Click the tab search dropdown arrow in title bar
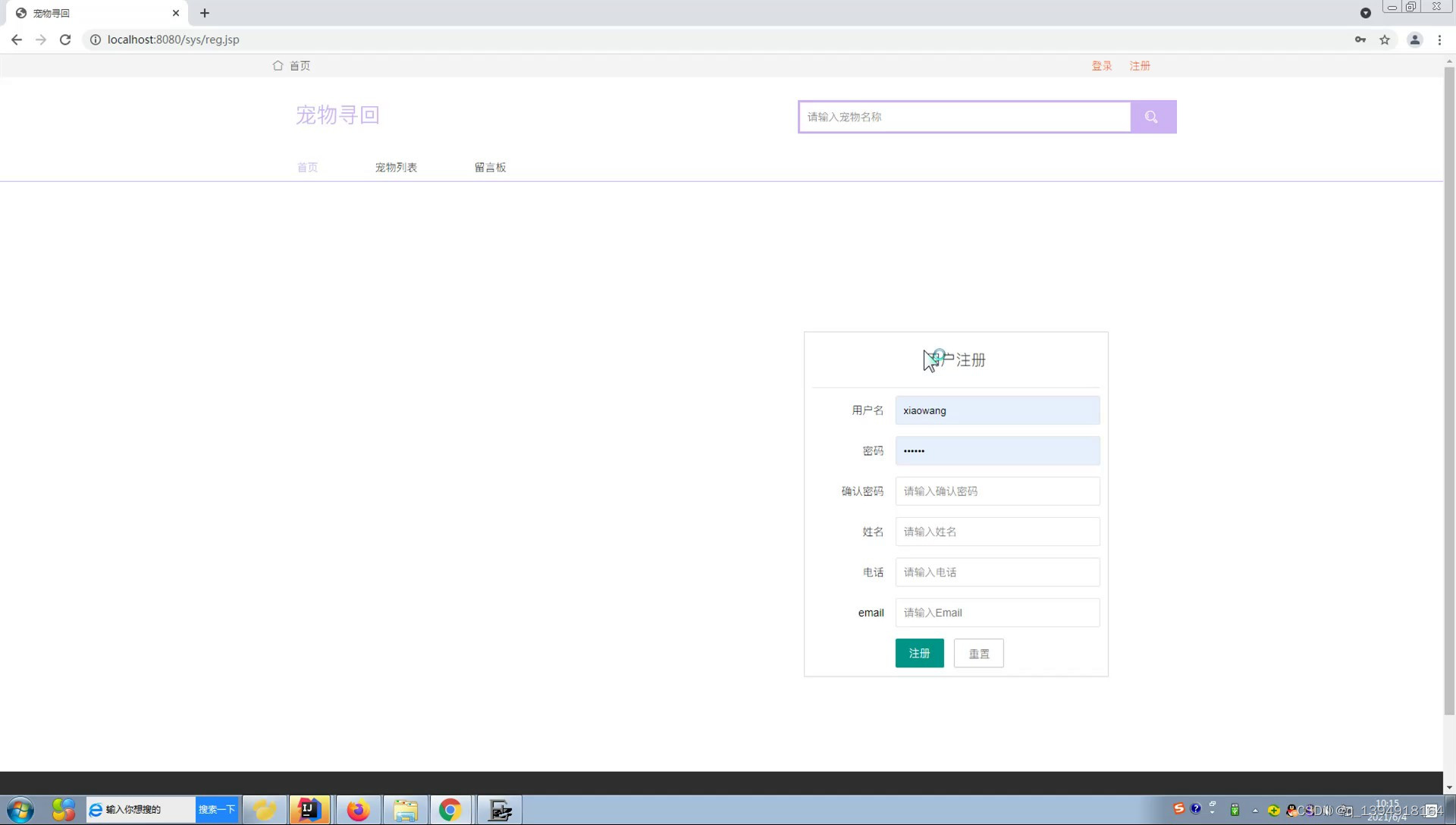Screen dimensions: 1456x825 coord(1366,13)
